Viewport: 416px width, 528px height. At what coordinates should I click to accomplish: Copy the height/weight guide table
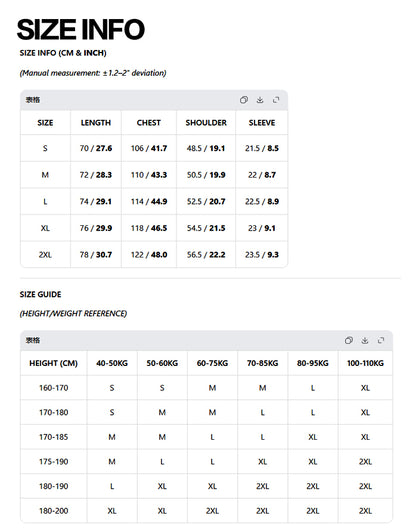tap(349, 340)
